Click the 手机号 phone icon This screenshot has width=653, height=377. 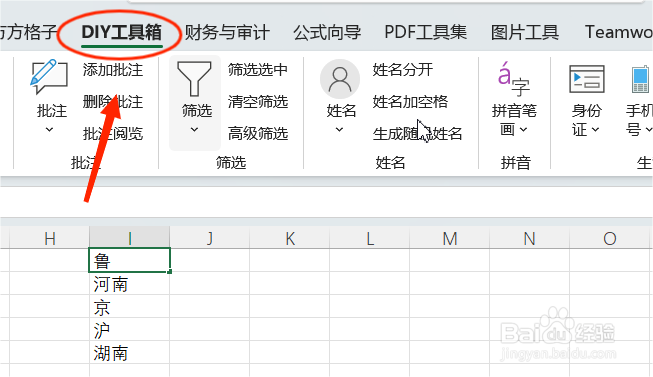tap(640, 79)
